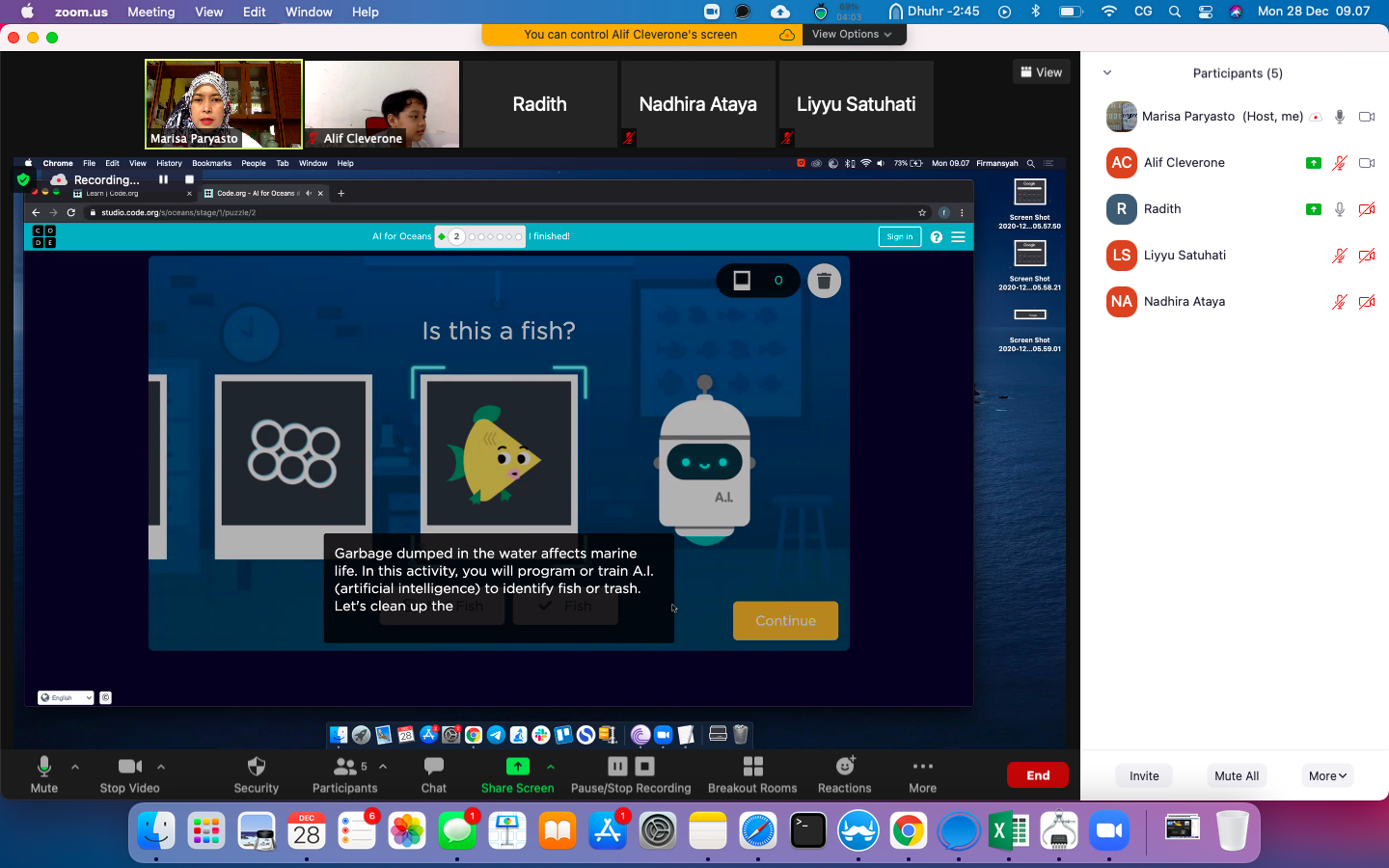1389x868 pixels.
Task: Open share options arrow next to Share Screen
Action: (550, 767)
